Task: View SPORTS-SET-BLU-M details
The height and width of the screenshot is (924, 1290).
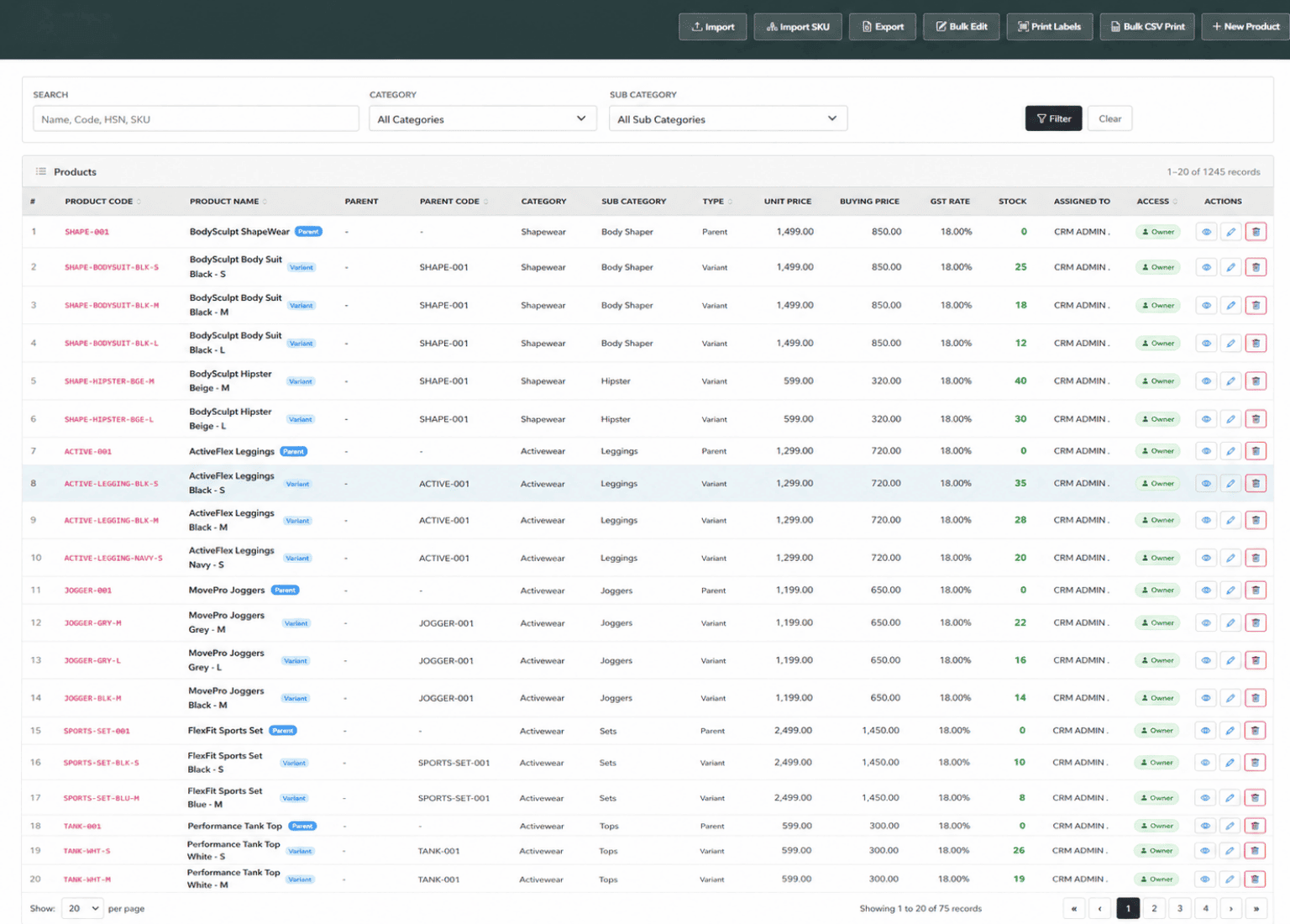Action: [1205, 798]
